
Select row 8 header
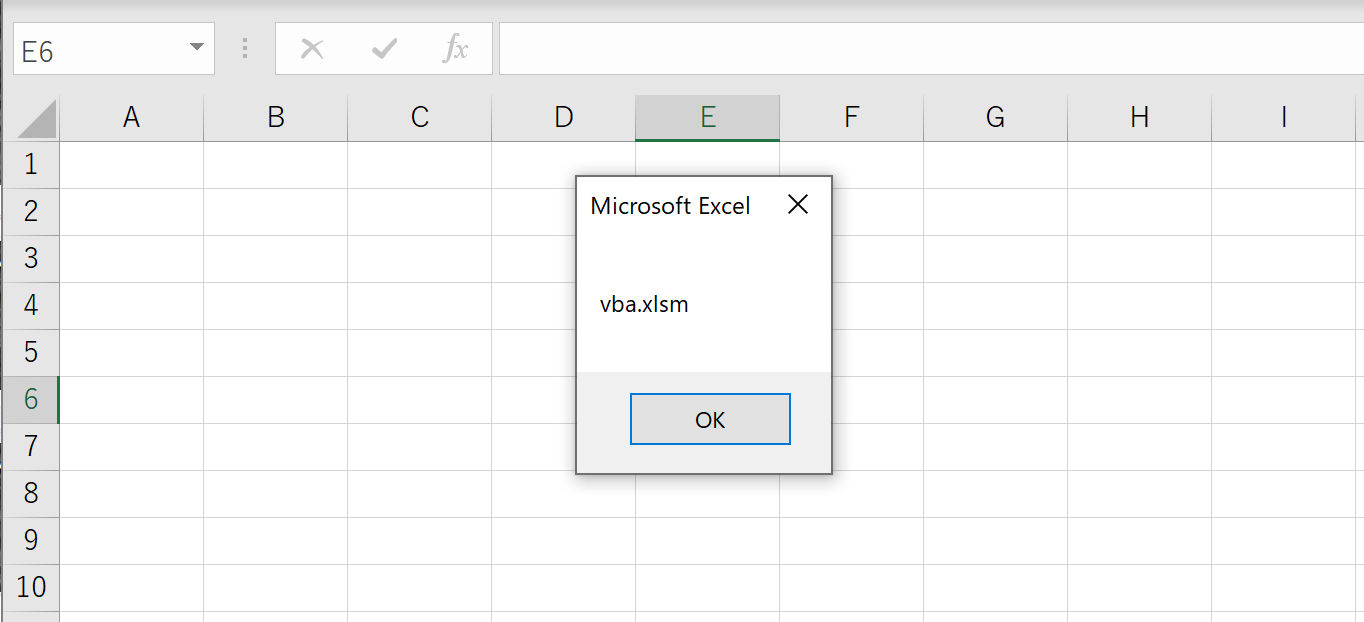(x=31, y=494)
